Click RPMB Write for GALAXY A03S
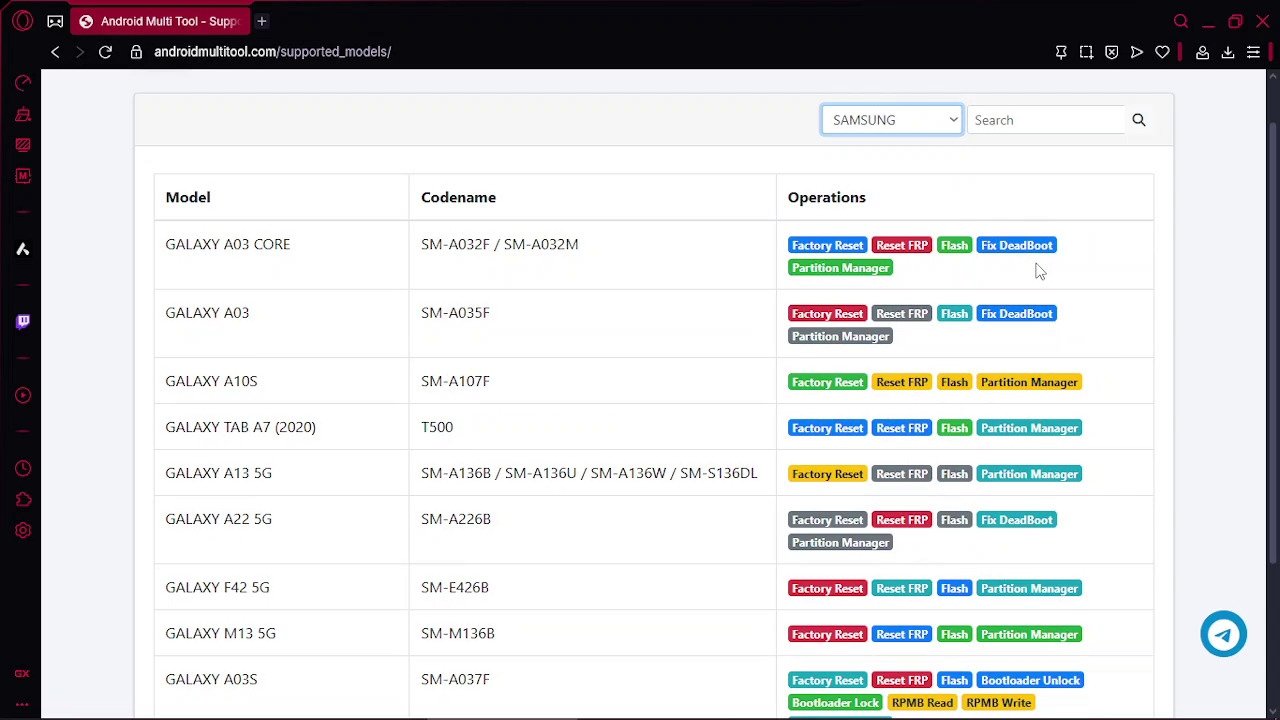Viewport: 1280px width, 720px height. point(998,703)
